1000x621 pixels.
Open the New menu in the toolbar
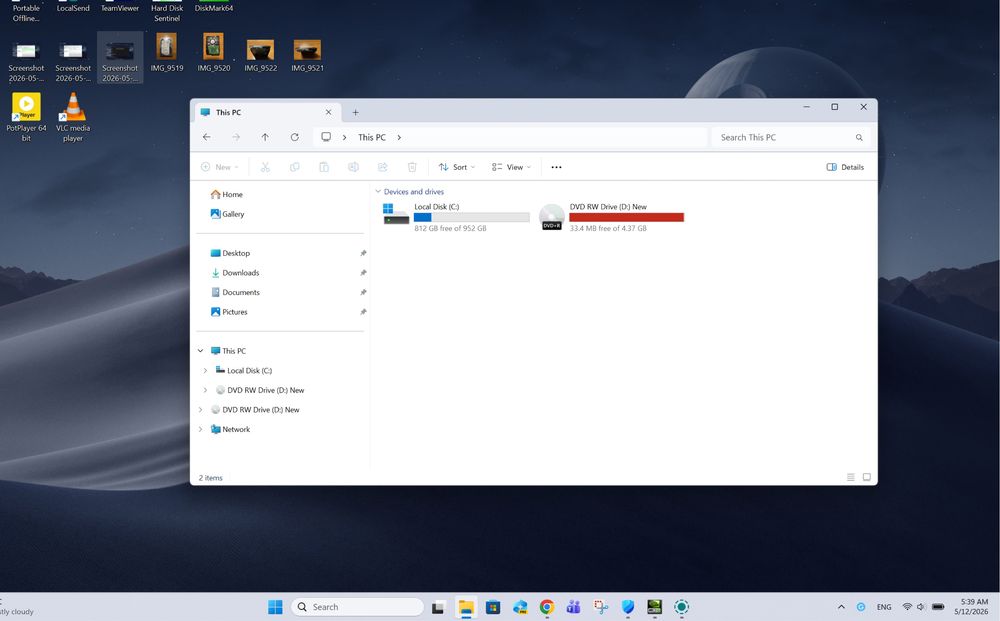pyautogui.click(x=219, y=167)
